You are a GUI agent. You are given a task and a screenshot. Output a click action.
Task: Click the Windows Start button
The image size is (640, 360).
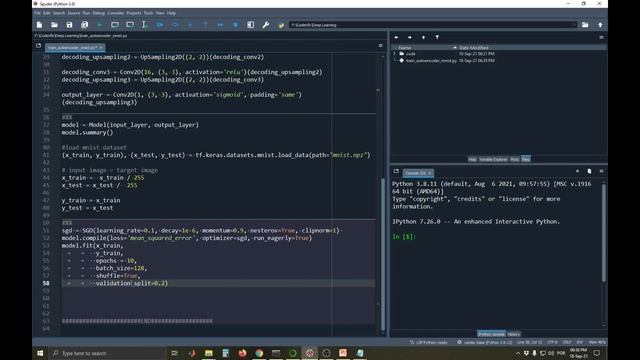(x=40, y=353)
